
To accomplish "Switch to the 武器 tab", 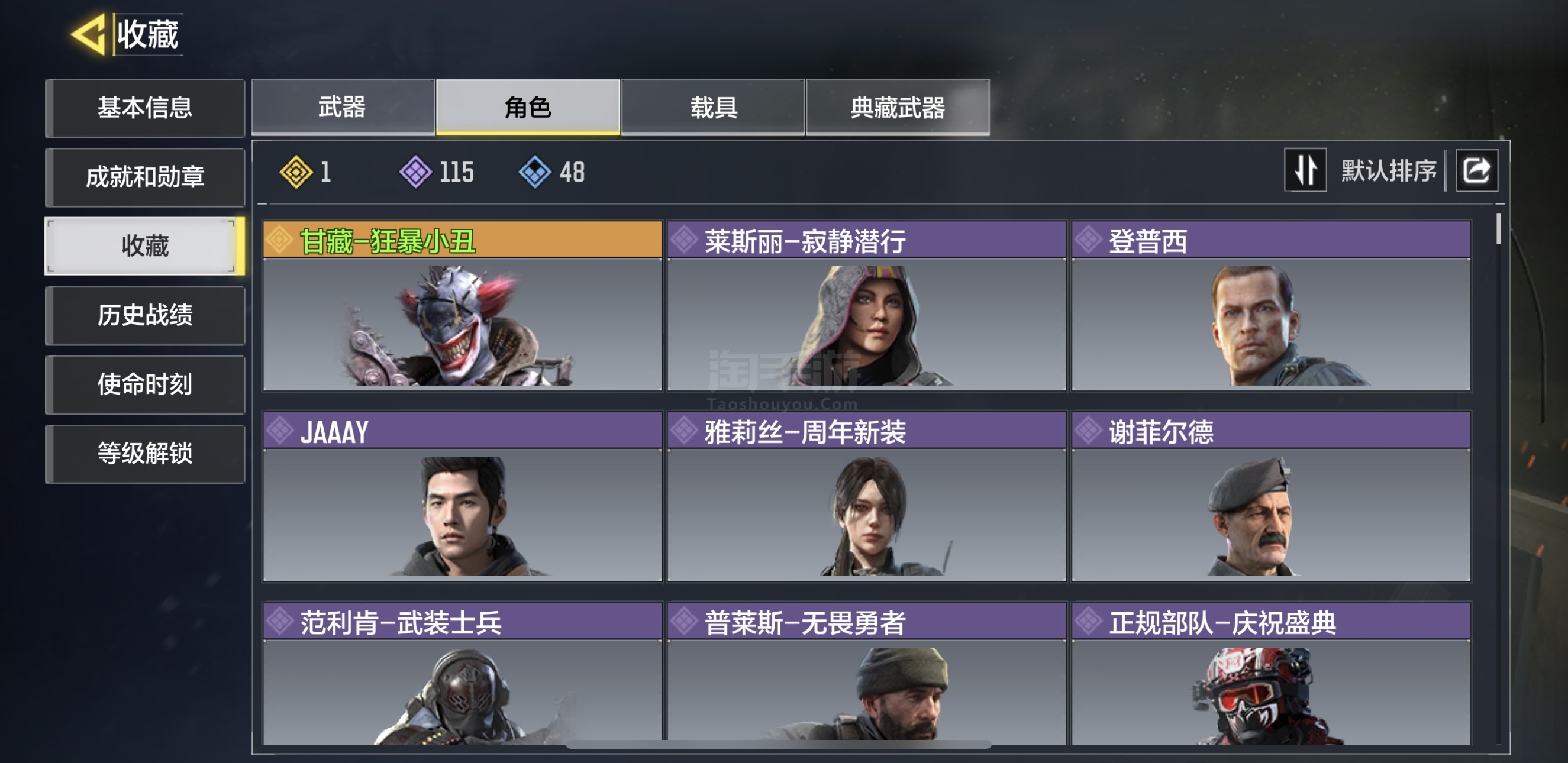I will pos(343,107).
